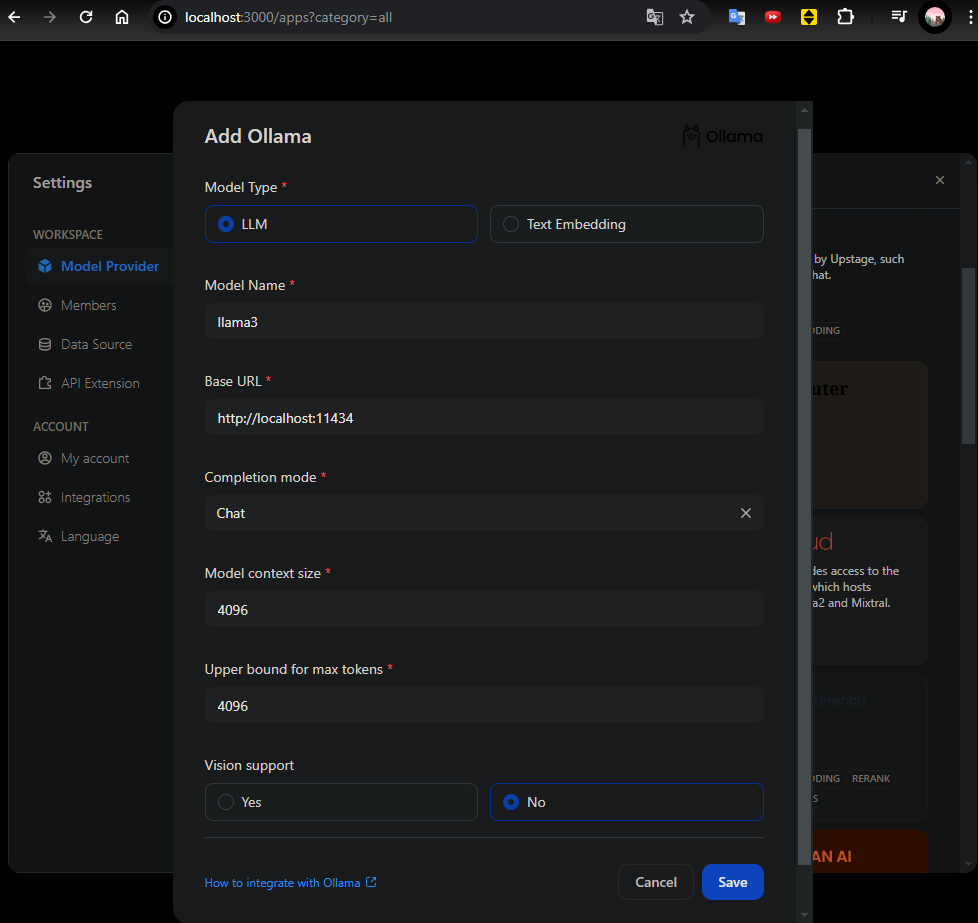Click the Members icon in settings sidebar
Screen dimensions: 978x923
(45, 305)
